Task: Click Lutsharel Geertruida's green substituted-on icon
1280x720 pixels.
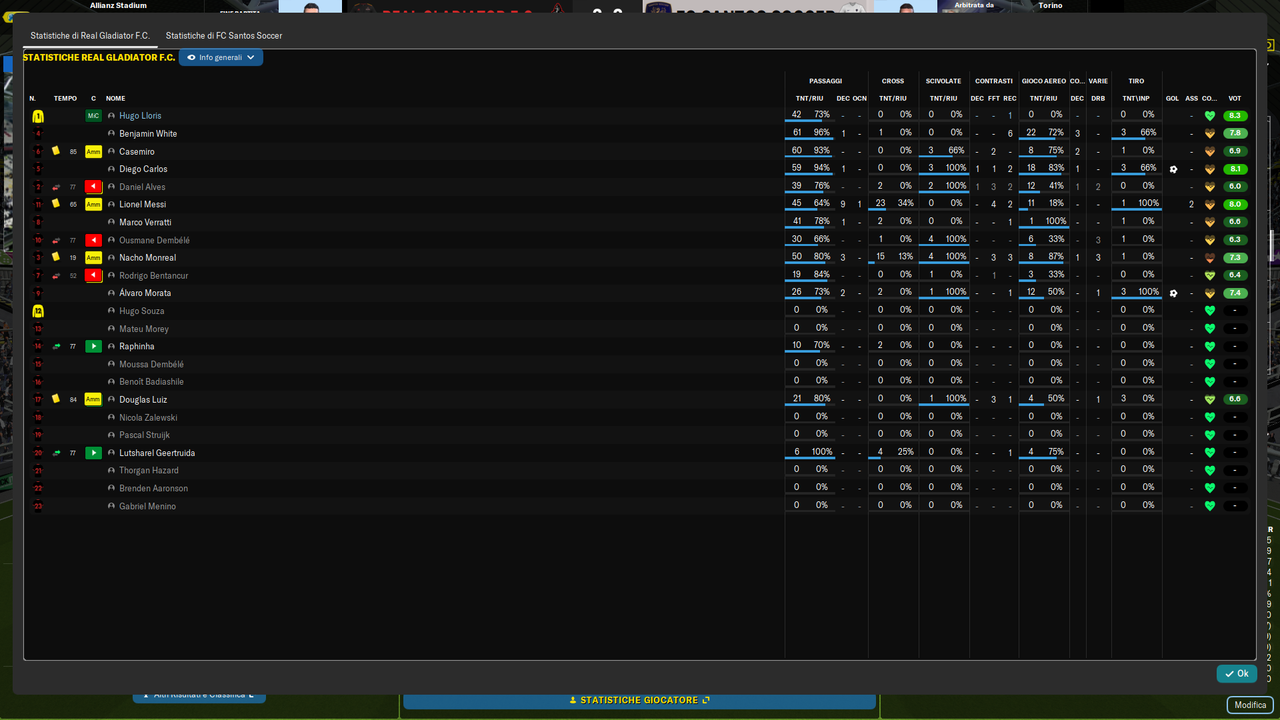Action: [93, 453]
